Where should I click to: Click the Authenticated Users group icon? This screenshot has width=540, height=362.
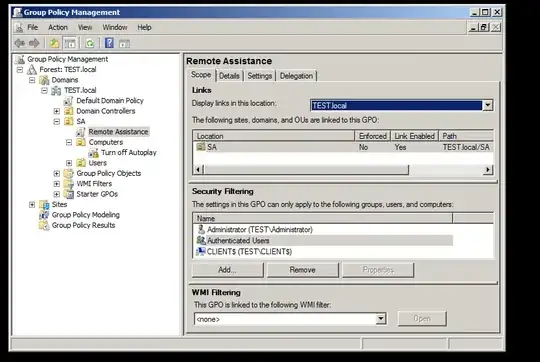pyautogui.click(x=201, y=240)
